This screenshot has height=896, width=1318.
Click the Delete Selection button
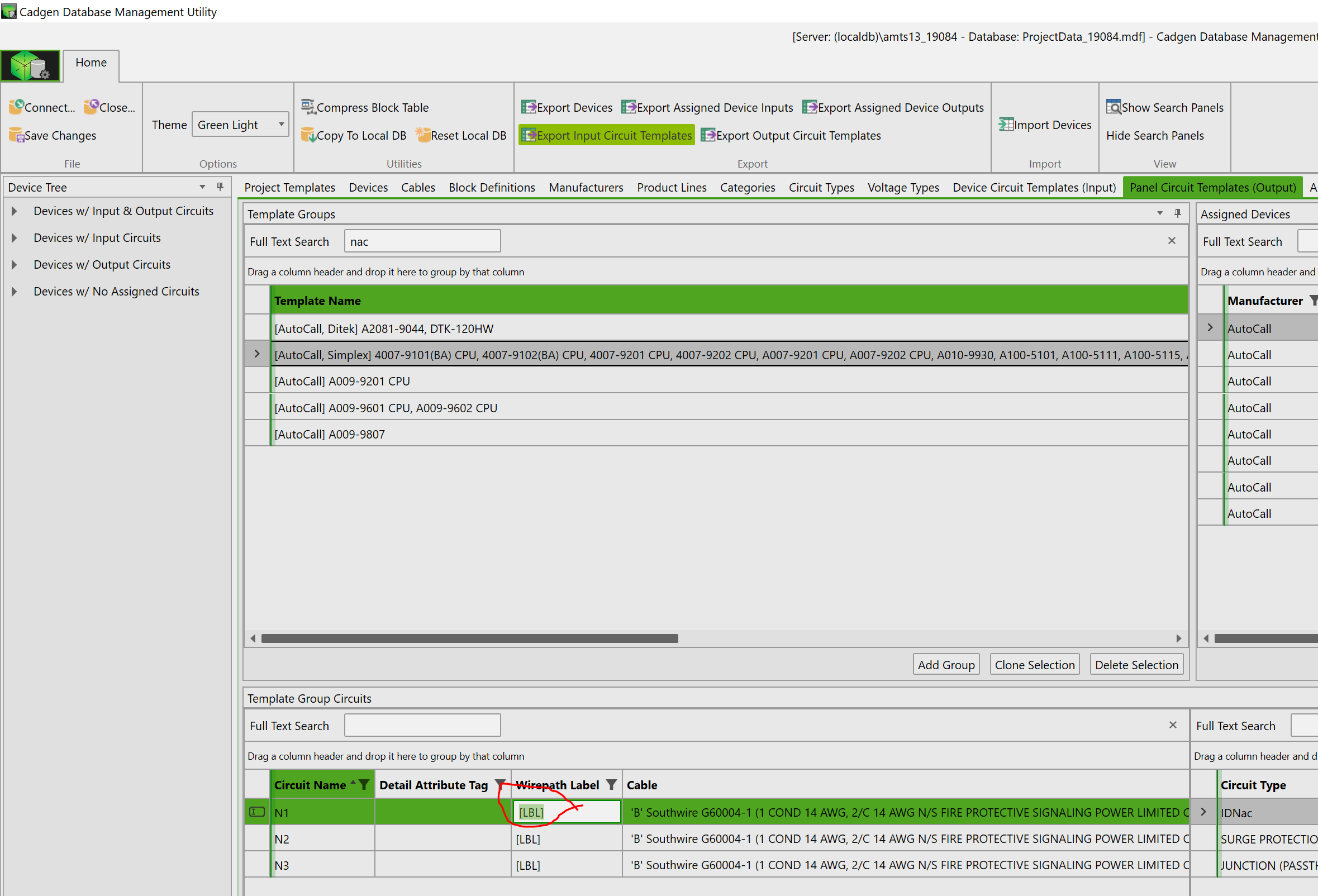1136,665
